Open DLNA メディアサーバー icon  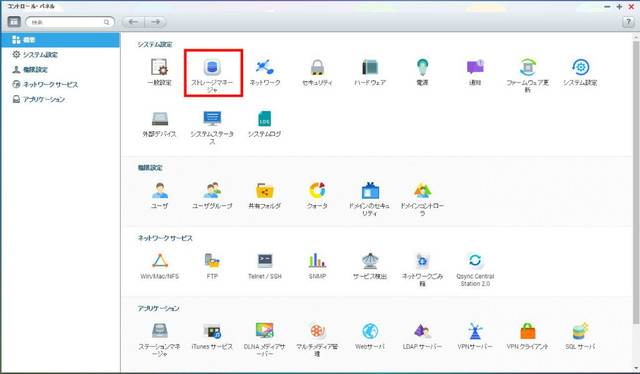(265, 331)
